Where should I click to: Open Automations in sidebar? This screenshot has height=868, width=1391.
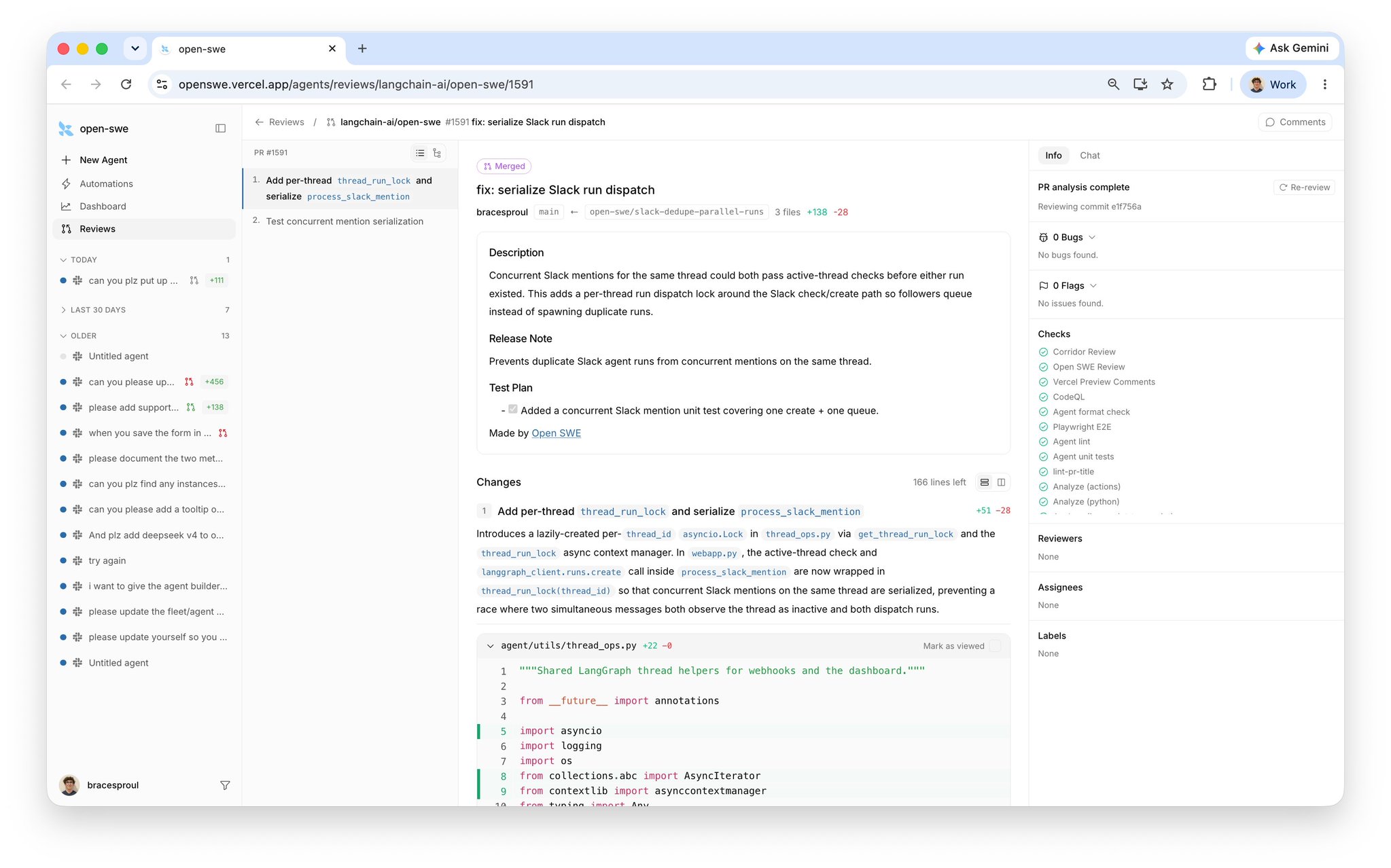(x=144, y=184)
